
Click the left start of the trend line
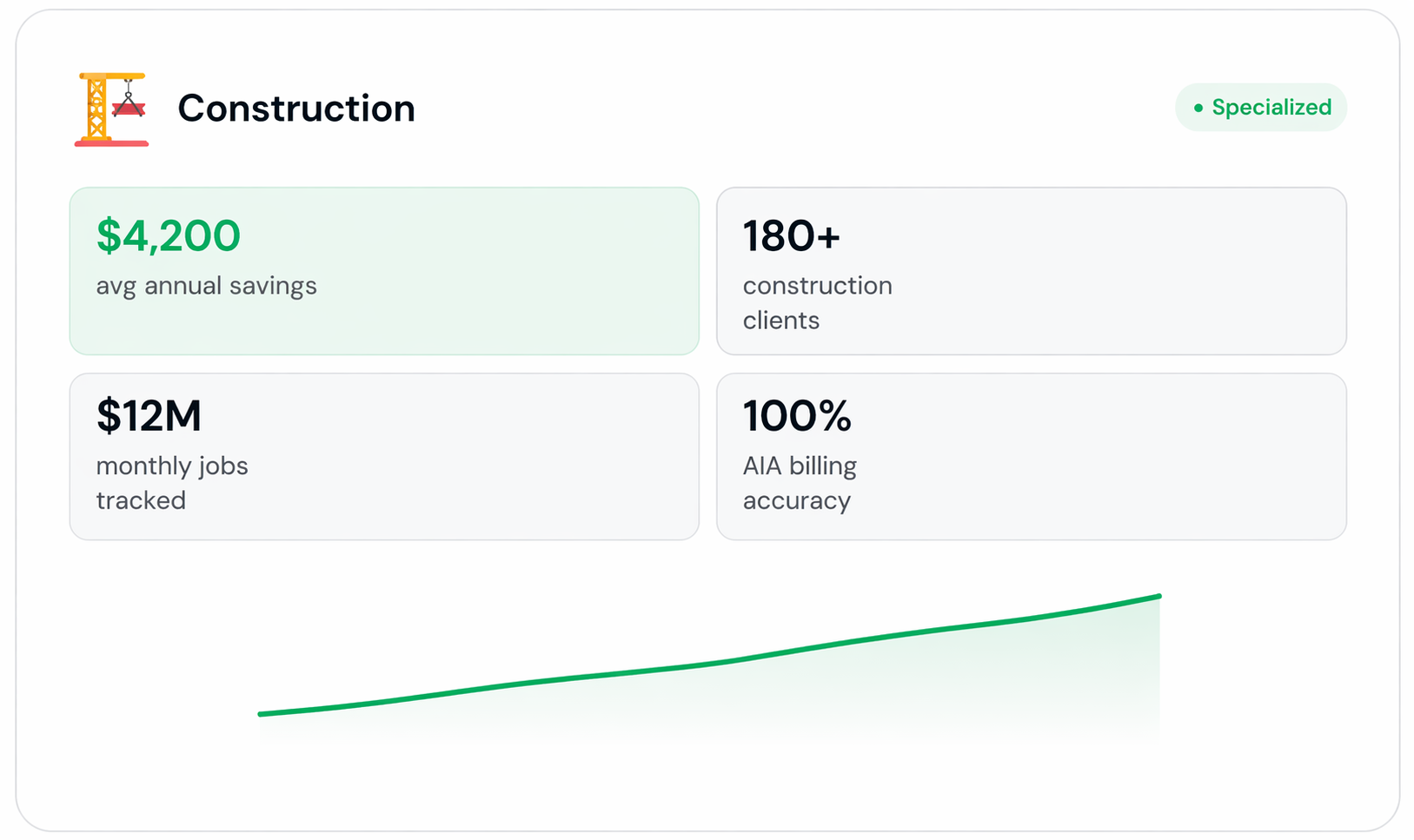(x=262, y=714)
